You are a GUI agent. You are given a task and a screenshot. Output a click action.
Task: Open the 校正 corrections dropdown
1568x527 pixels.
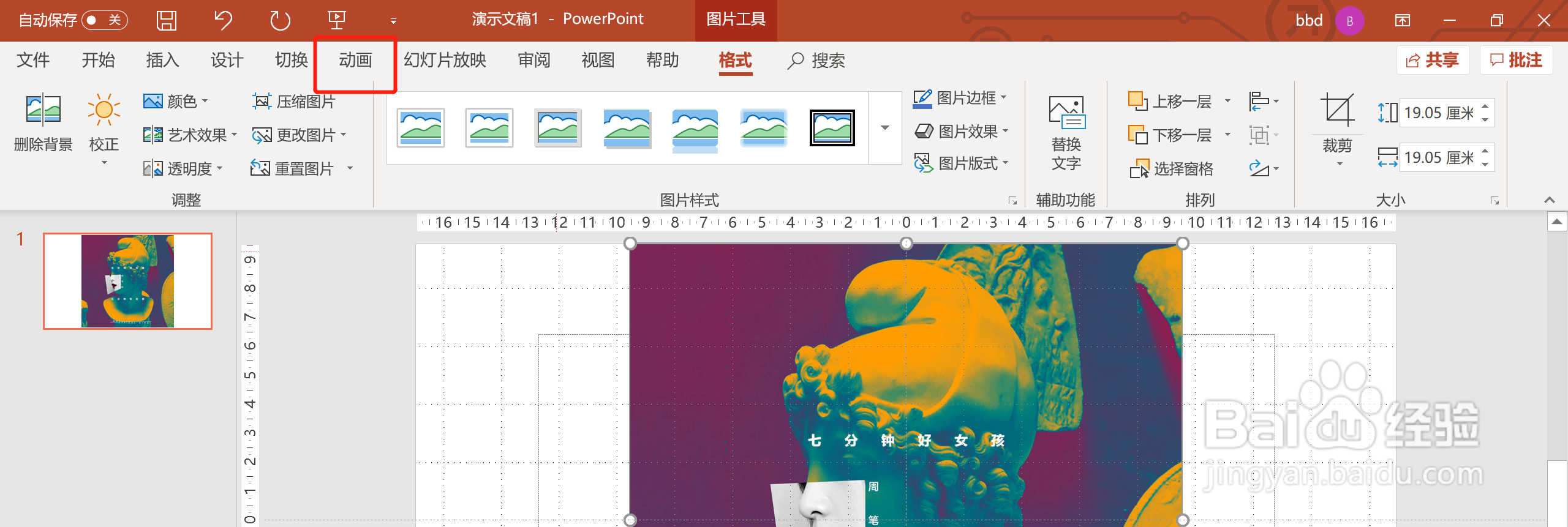104,129
